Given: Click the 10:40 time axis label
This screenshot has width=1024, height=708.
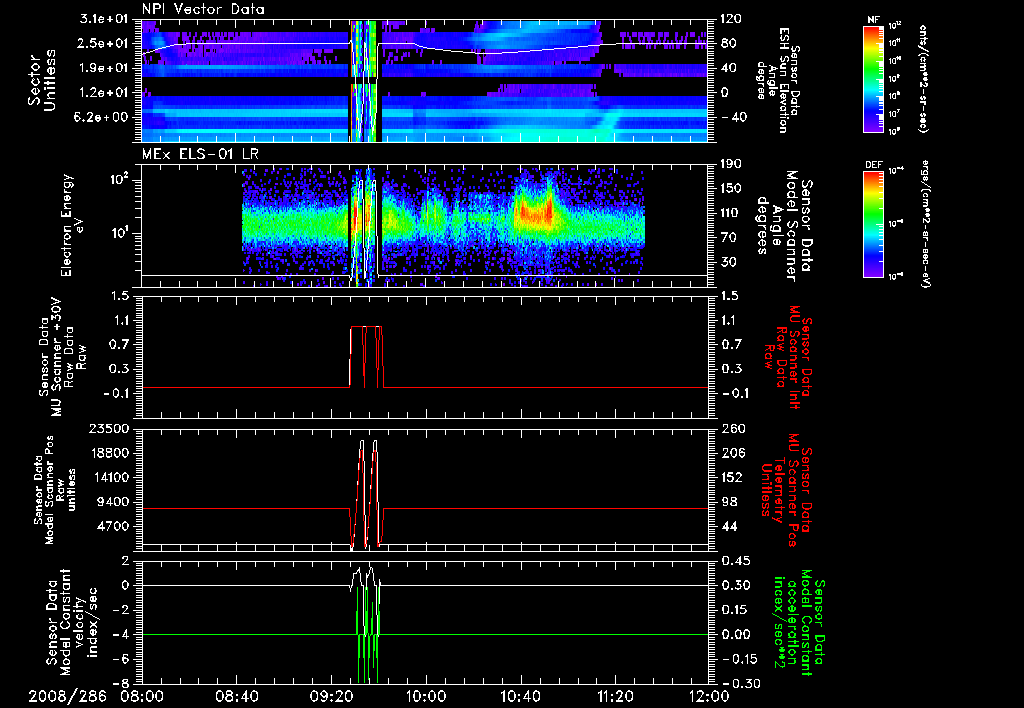Looking at the screenshot, I should (x=520, y=696).
